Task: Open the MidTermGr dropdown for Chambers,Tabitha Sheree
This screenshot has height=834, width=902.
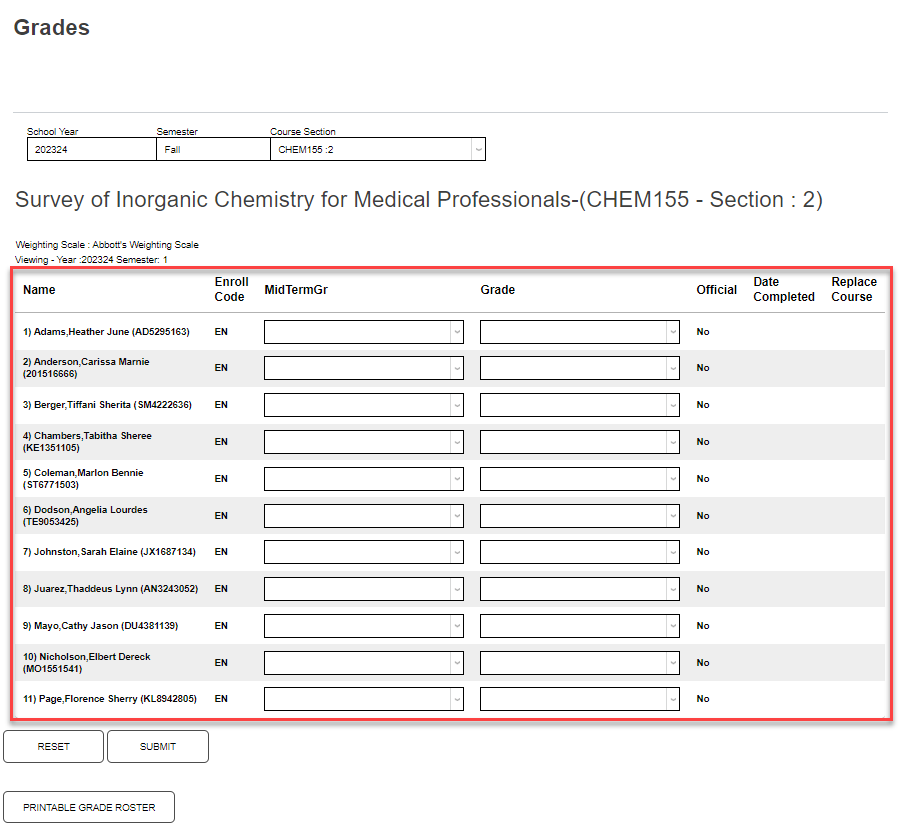Action: point(363,441)
